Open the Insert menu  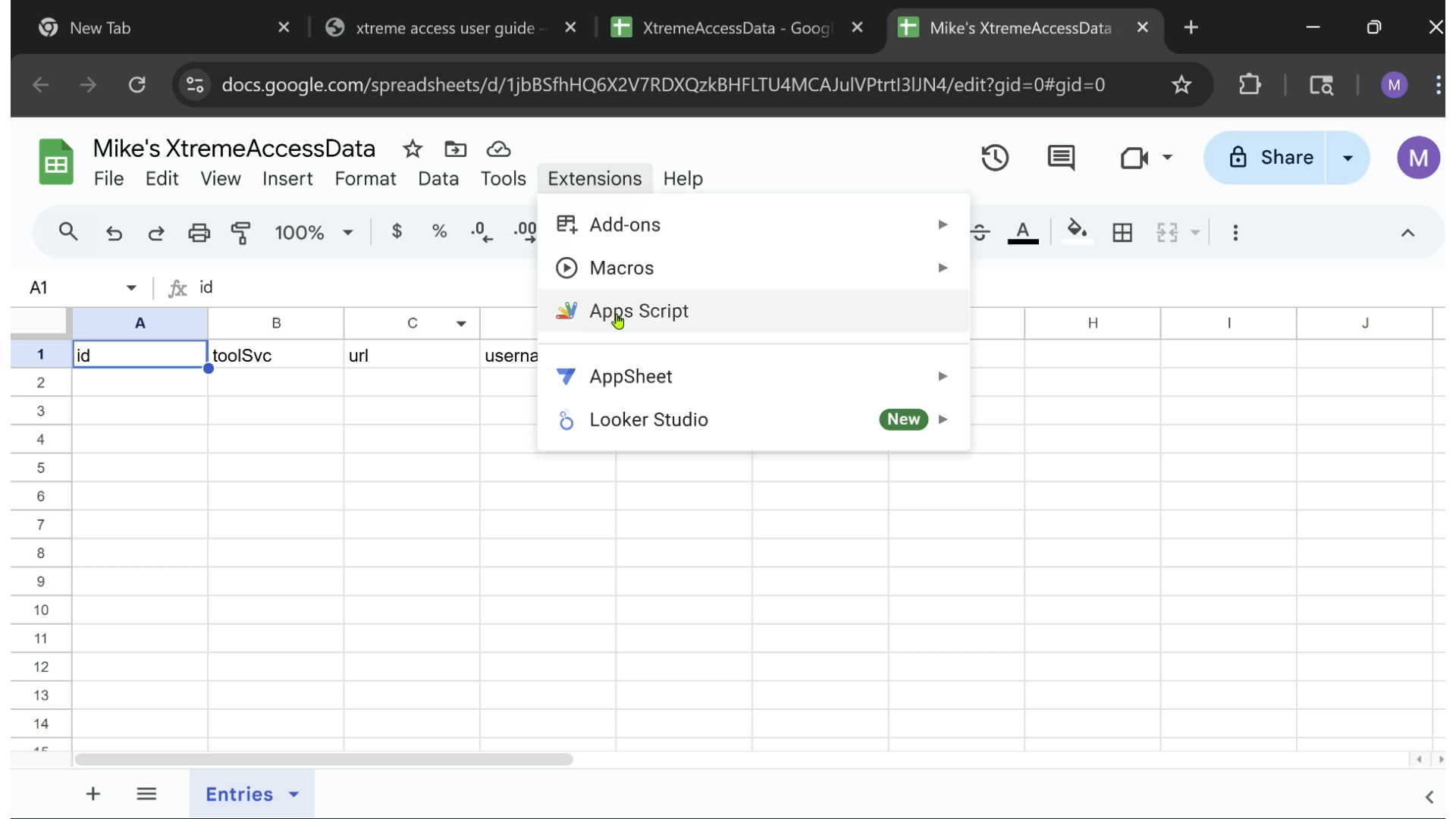(x=287, y=178)
